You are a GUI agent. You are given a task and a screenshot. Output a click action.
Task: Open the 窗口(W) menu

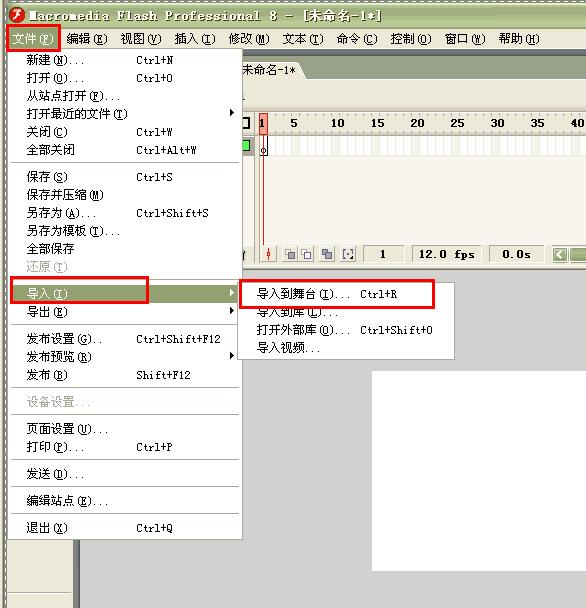(x=465, y=39)
